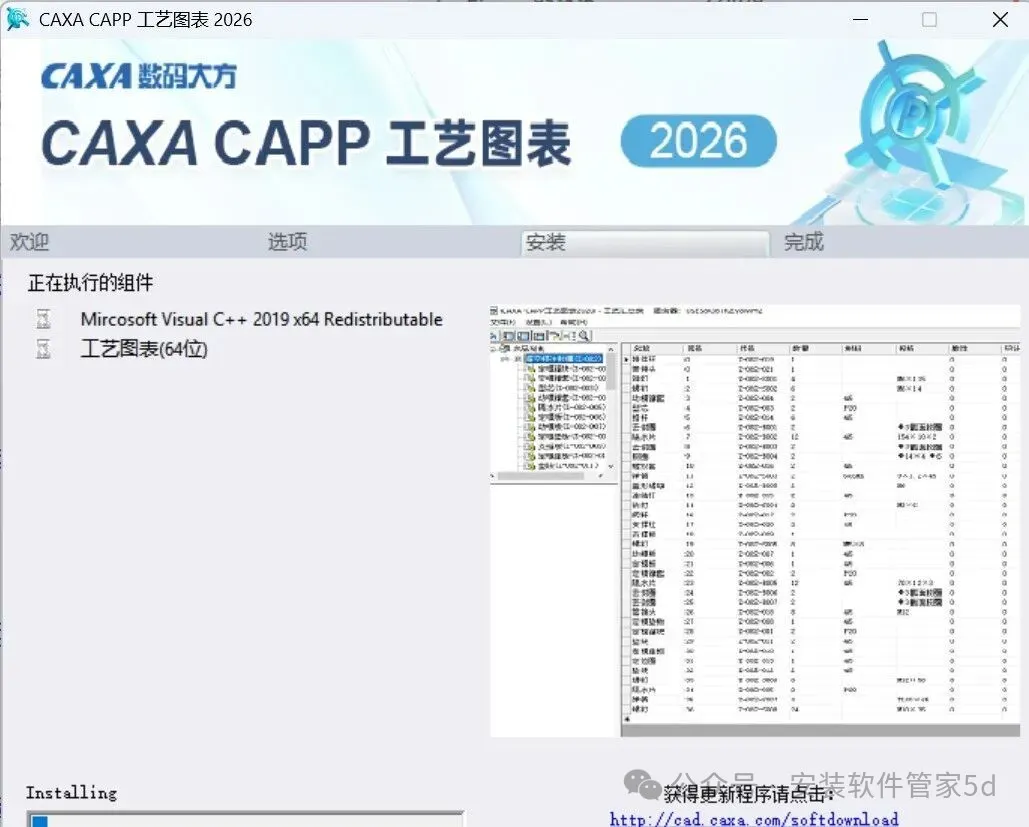Click the 'Installing' status label
Screen dimensions: 1029x827
tap(72, 792)
